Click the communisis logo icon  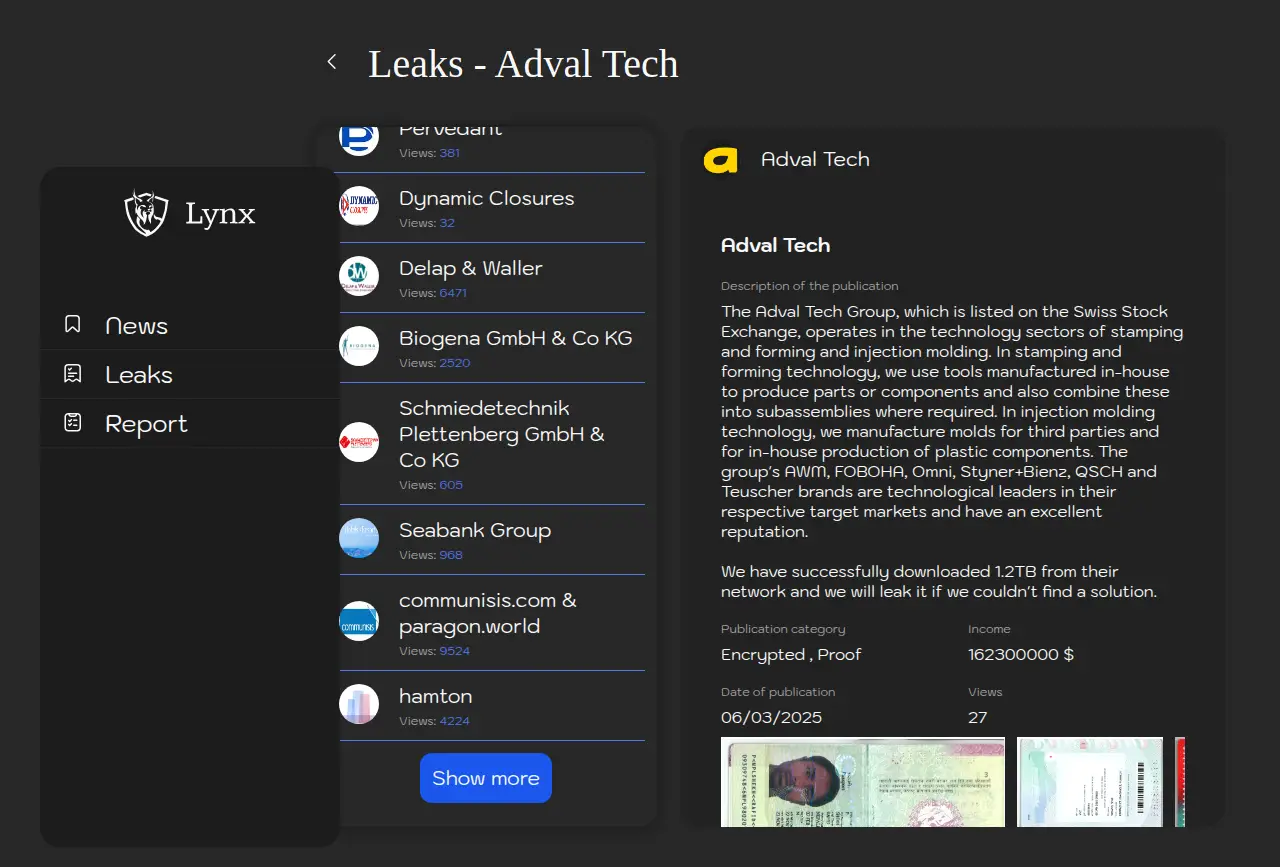coord(359,621)
